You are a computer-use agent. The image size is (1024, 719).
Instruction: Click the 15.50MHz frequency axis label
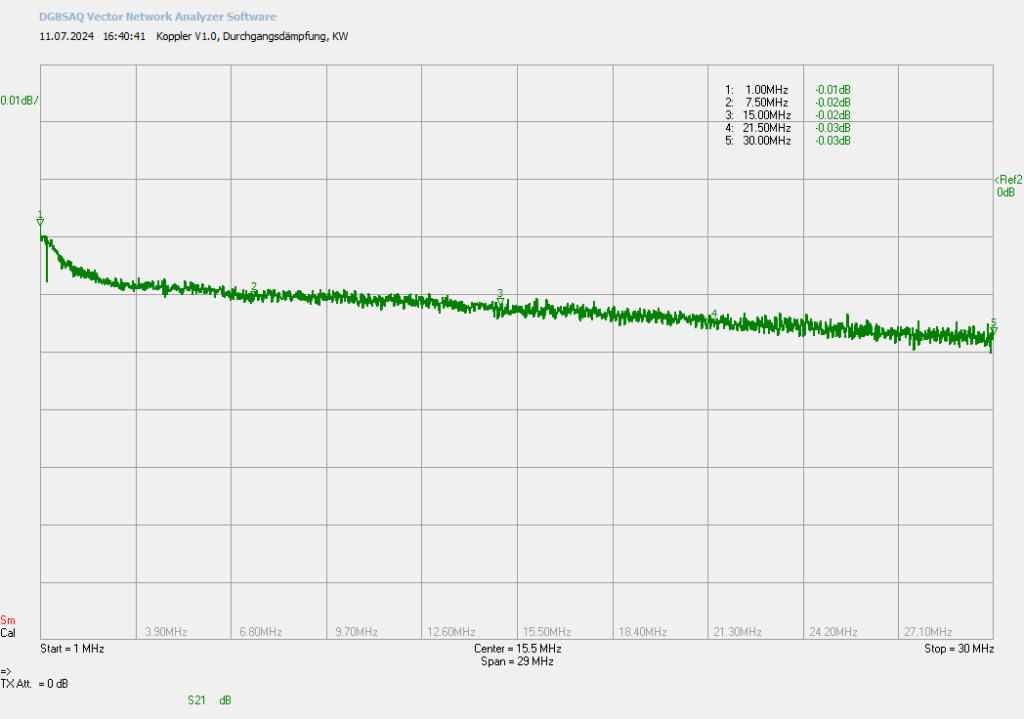547,631
